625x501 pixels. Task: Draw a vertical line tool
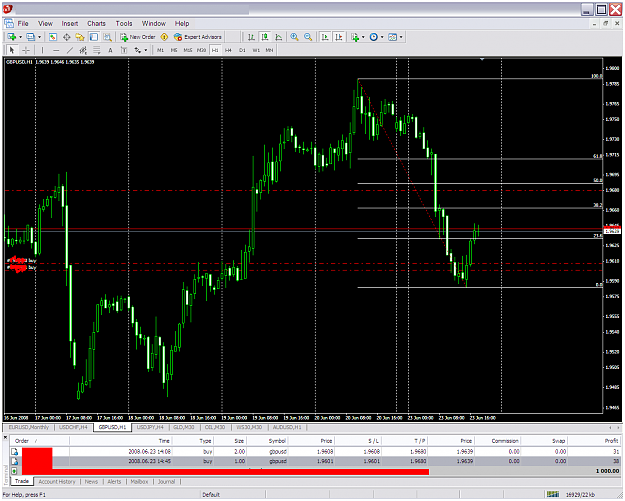[42, 50]
